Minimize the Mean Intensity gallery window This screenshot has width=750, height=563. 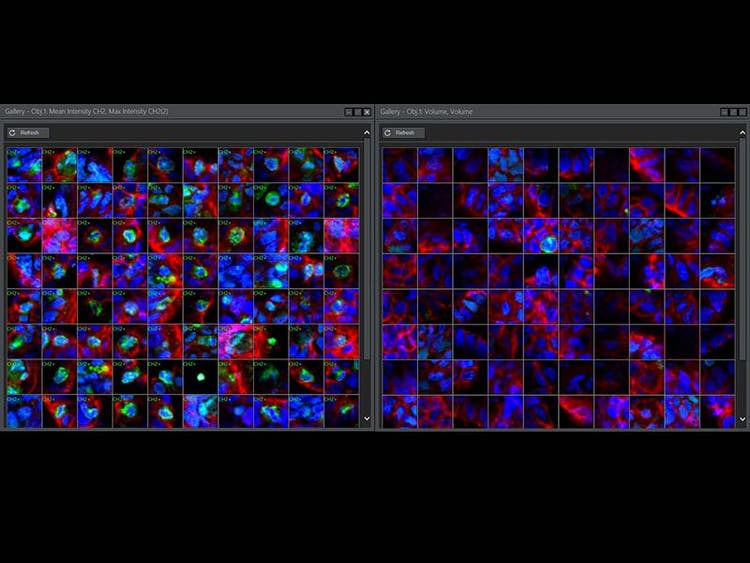349,112
